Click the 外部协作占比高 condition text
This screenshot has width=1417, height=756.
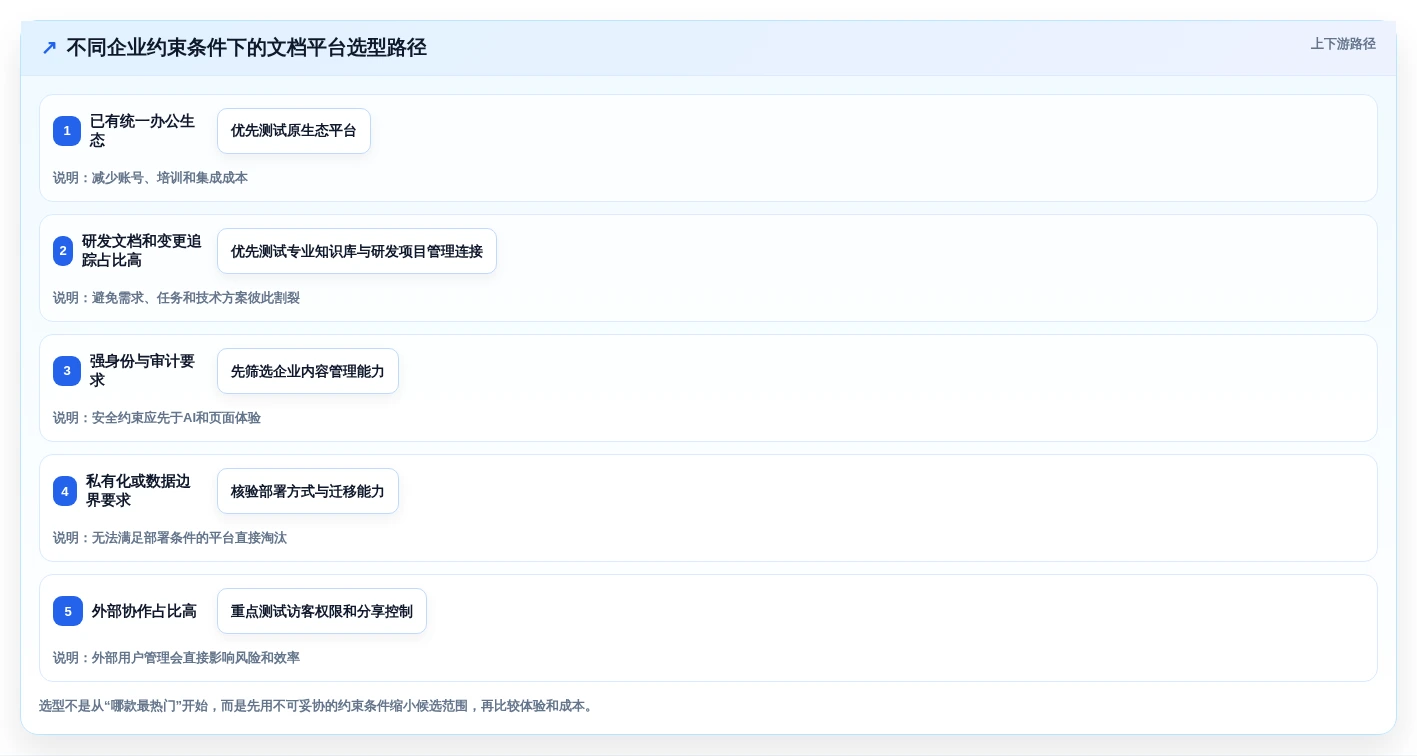tap(144, 611)
